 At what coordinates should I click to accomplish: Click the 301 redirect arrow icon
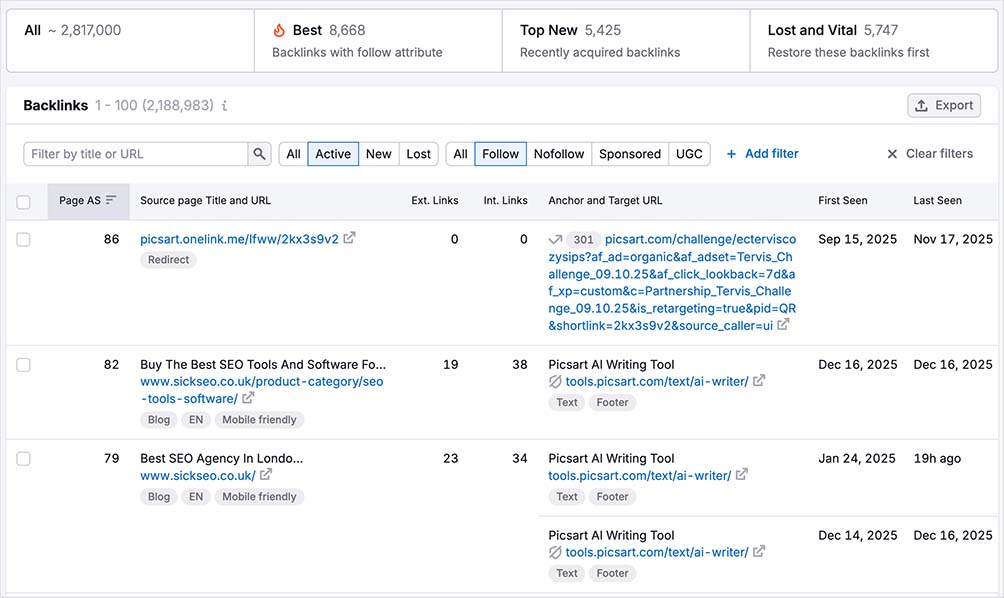(x=555, y=239)
